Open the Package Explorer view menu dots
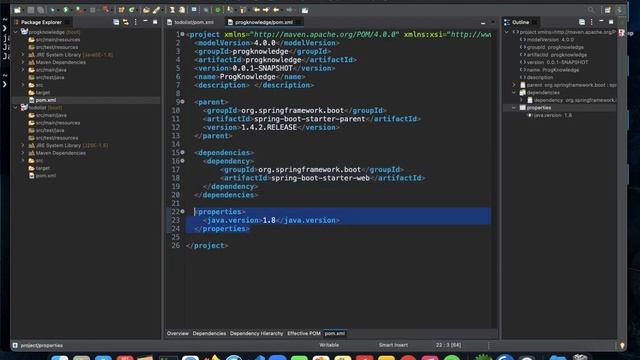This screenshot has height=360, width=640. (x=136, y=22)
